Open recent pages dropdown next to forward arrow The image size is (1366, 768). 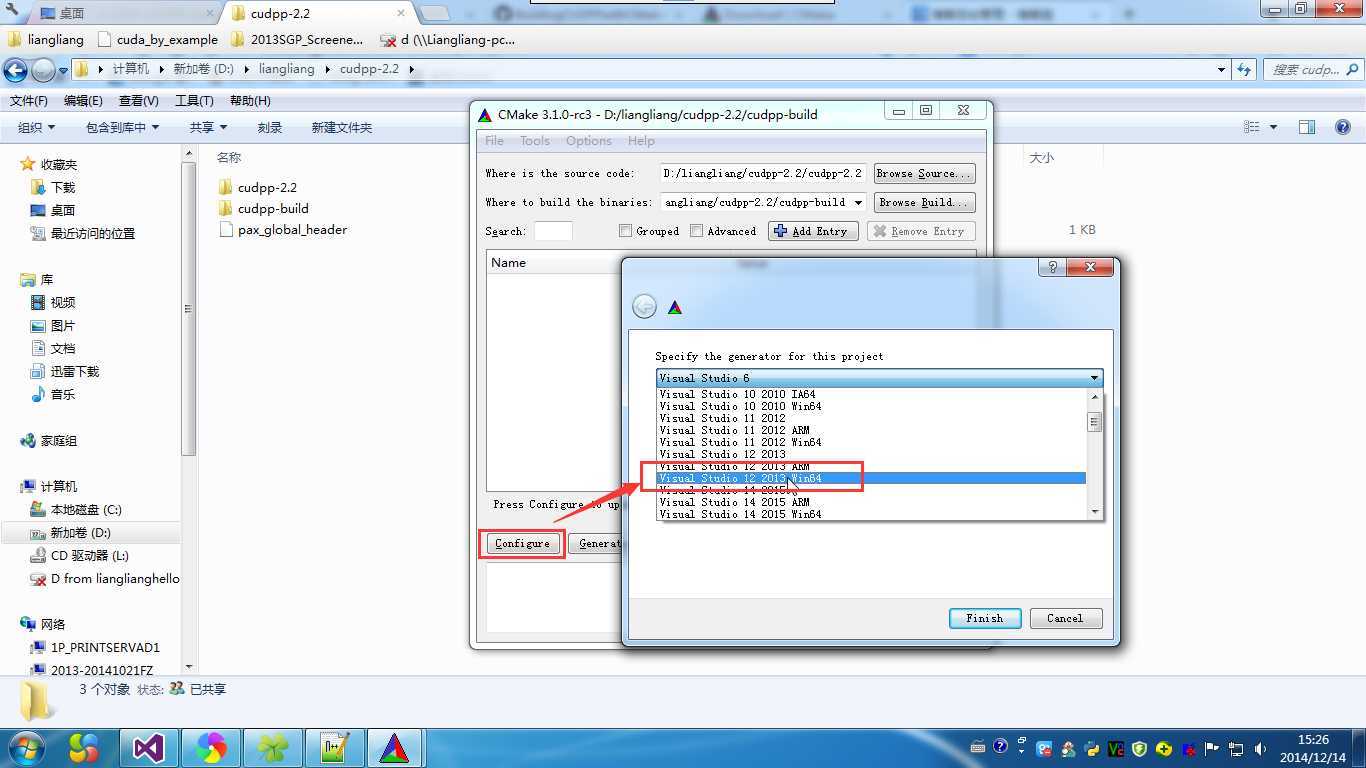(x=63, y=70)
